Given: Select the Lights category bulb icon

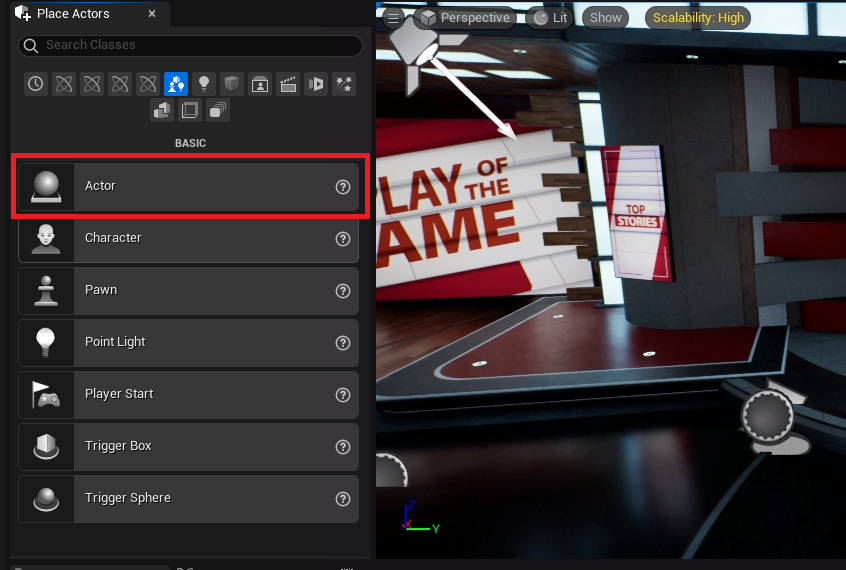Looking at the screenshot, I should (204, 84).
